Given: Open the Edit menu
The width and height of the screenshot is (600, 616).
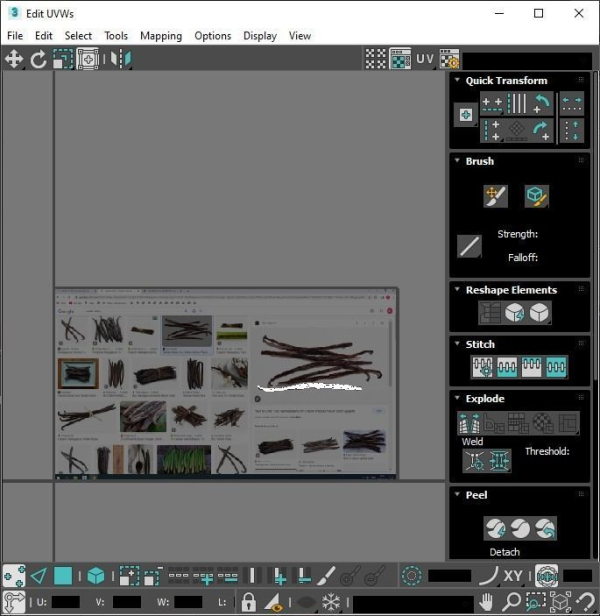Looking at the screenshot, I should (x=44, y=36).
